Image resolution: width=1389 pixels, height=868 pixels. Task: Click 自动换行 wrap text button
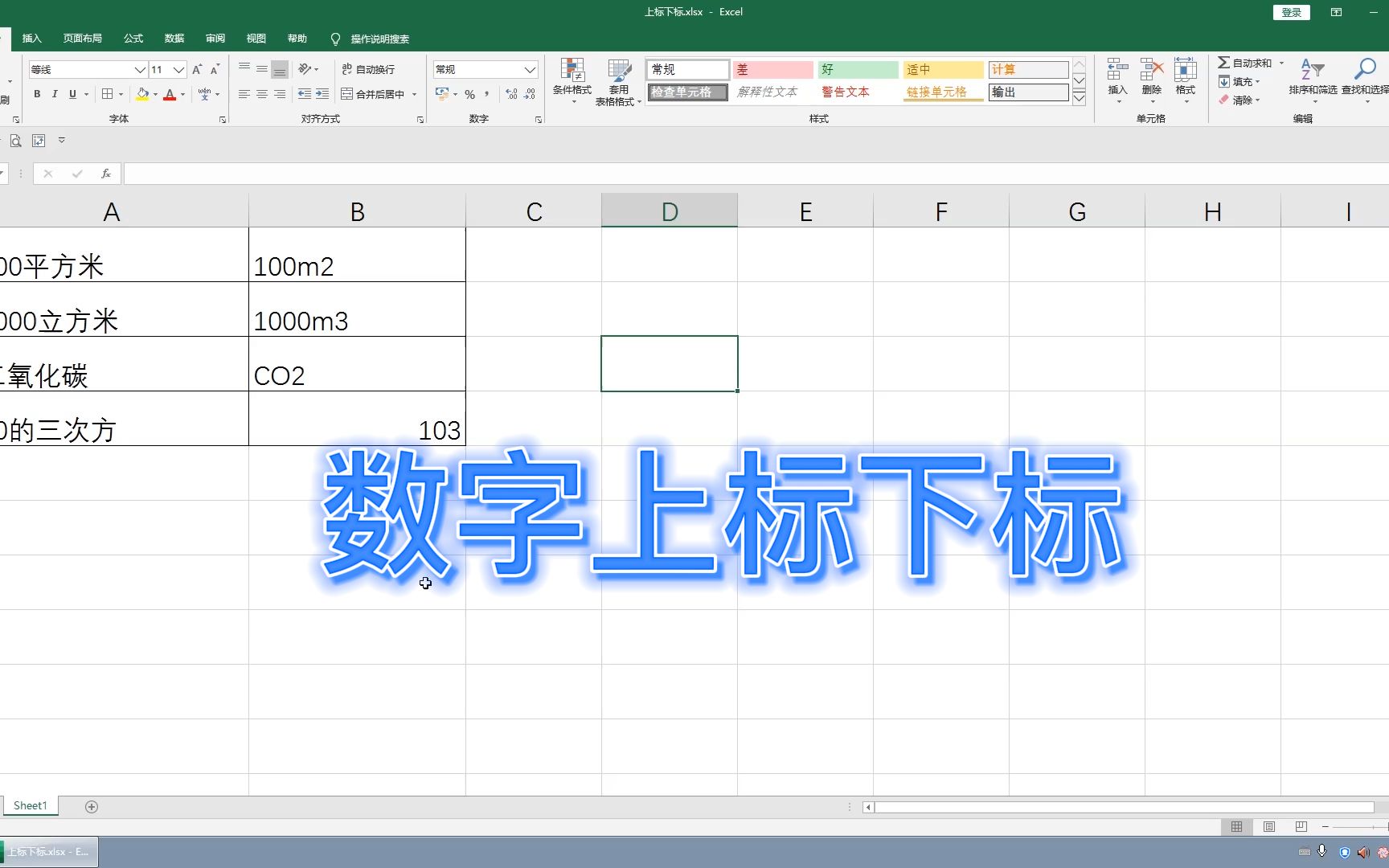click(368, 70)
